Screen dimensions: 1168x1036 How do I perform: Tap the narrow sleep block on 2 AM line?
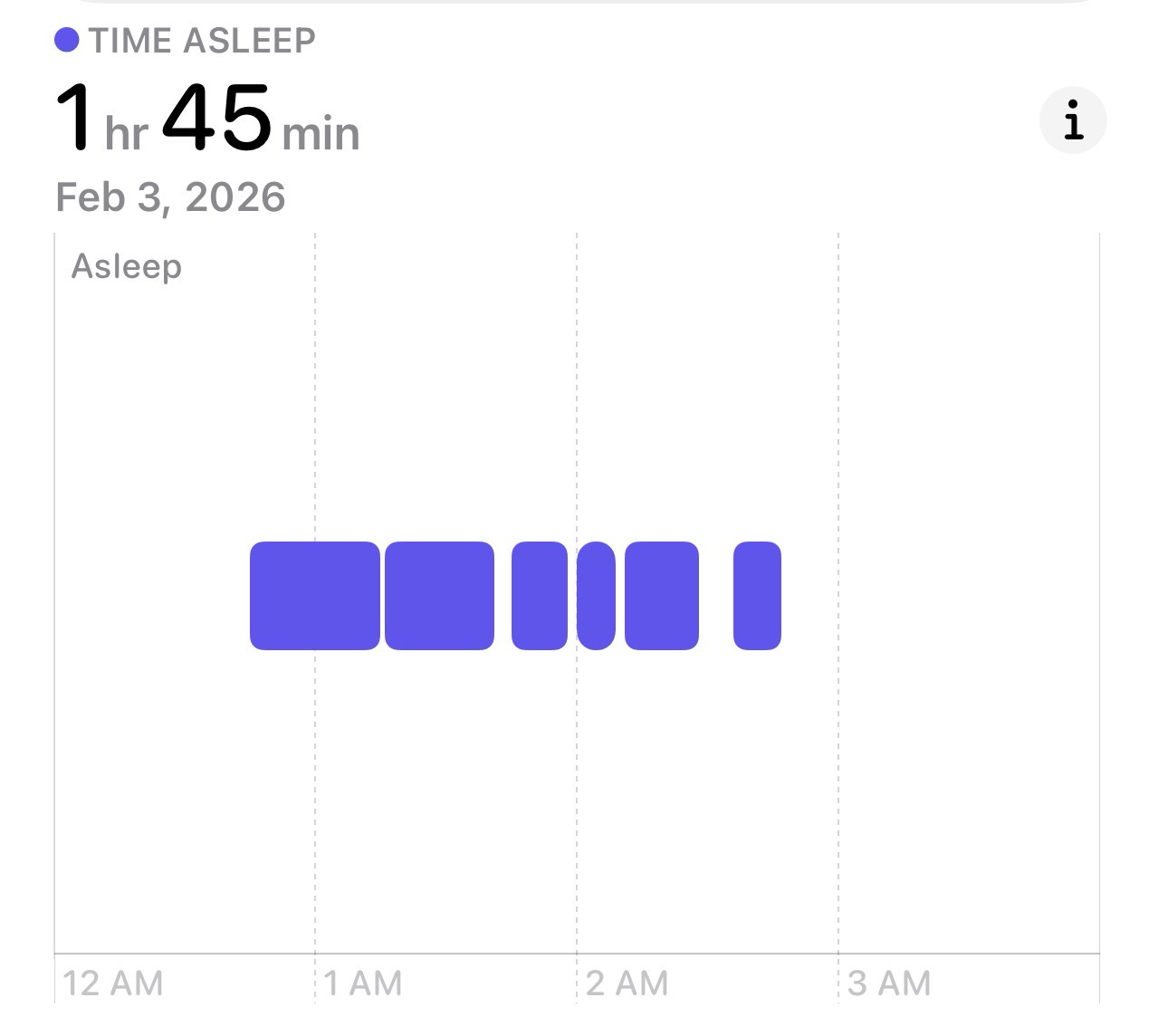point(596,596)
